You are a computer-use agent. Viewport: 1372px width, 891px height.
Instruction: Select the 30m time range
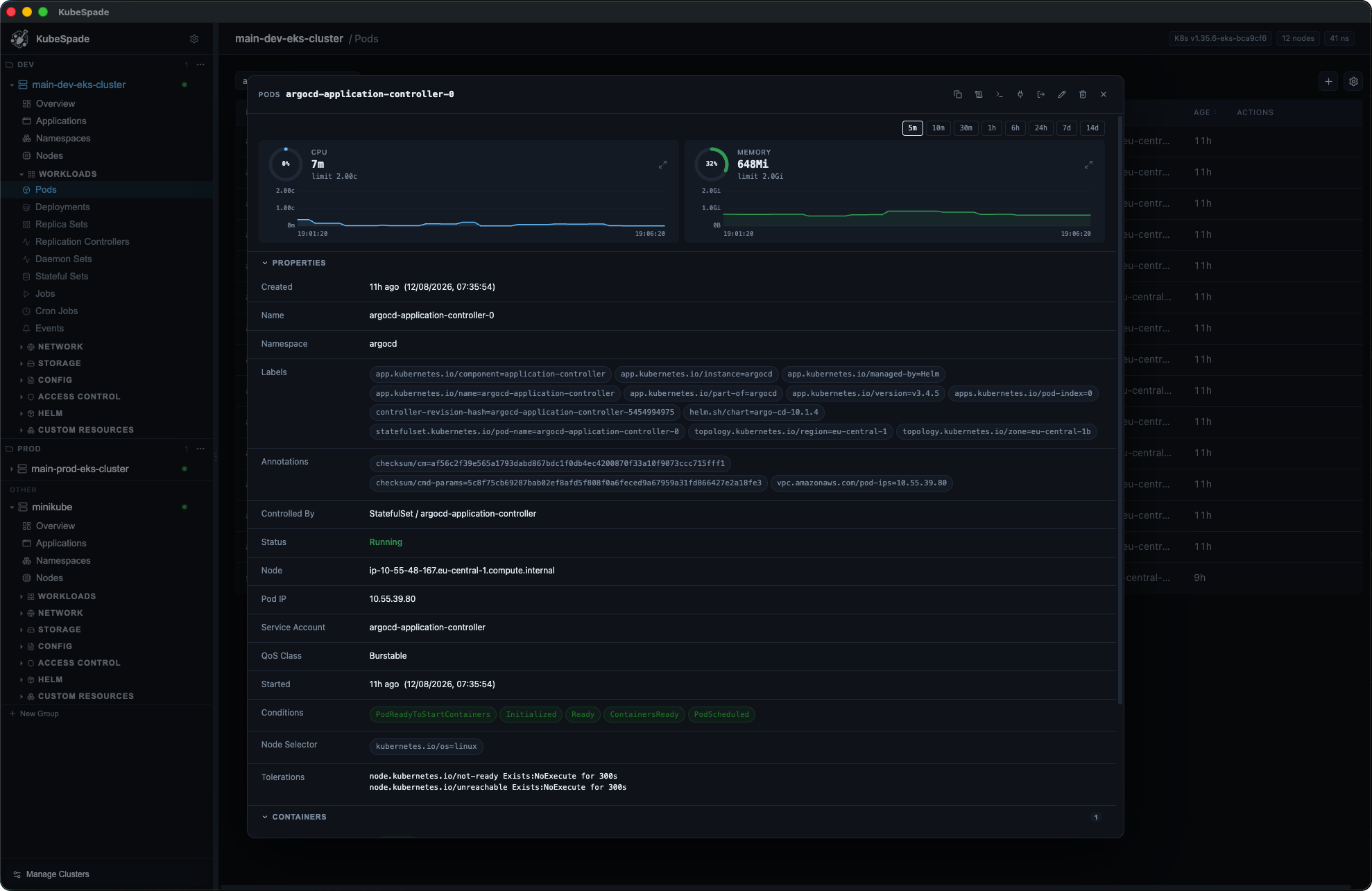pyautogui.click(x=966, y=128)
